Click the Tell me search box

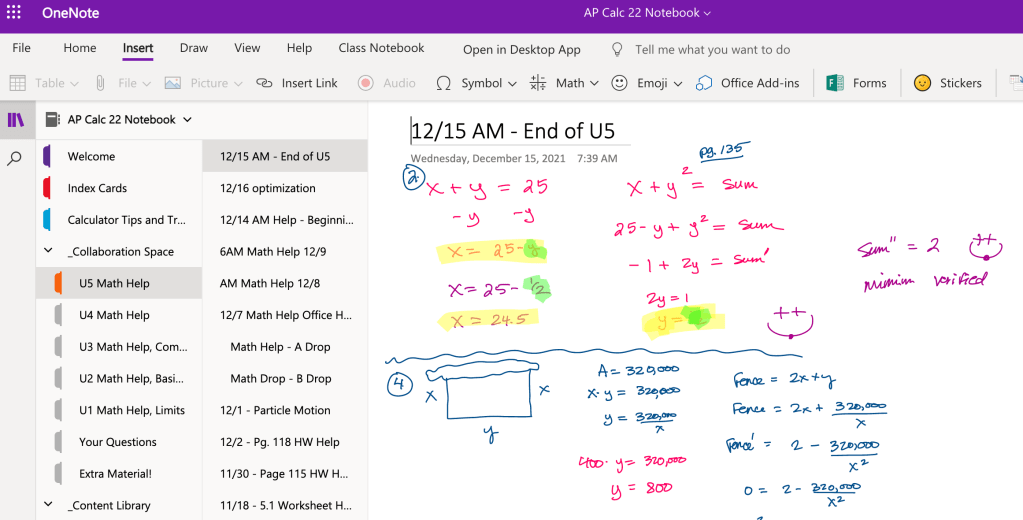click(x=712, y=49)
